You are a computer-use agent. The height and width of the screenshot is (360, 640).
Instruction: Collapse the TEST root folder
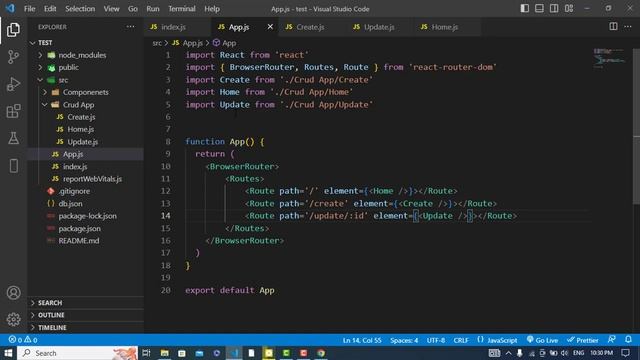point(33,42)
